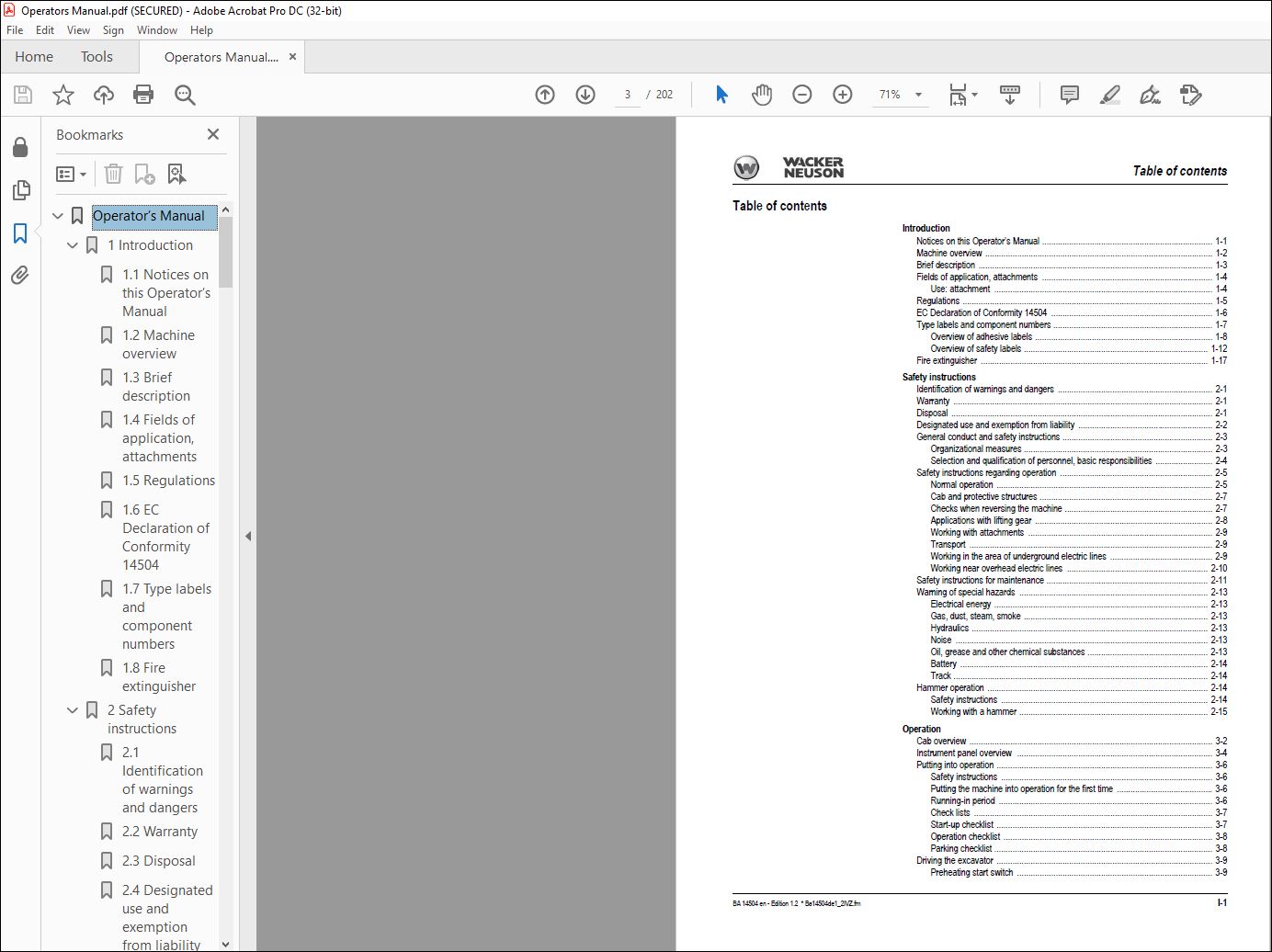Screen dimensions: 1272x952
Task: Click the read mode keyboard-arrow icon
Action: [1010, 95]
